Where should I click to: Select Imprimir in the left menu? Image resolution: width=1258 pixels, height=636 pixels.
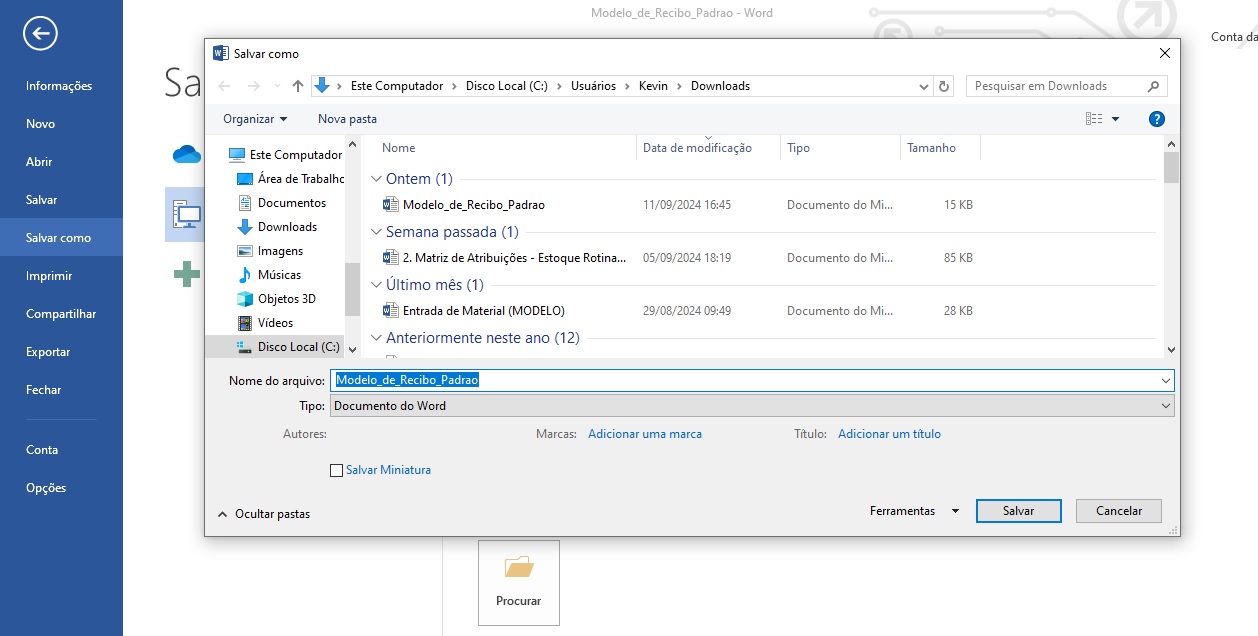tap(49, 276)
